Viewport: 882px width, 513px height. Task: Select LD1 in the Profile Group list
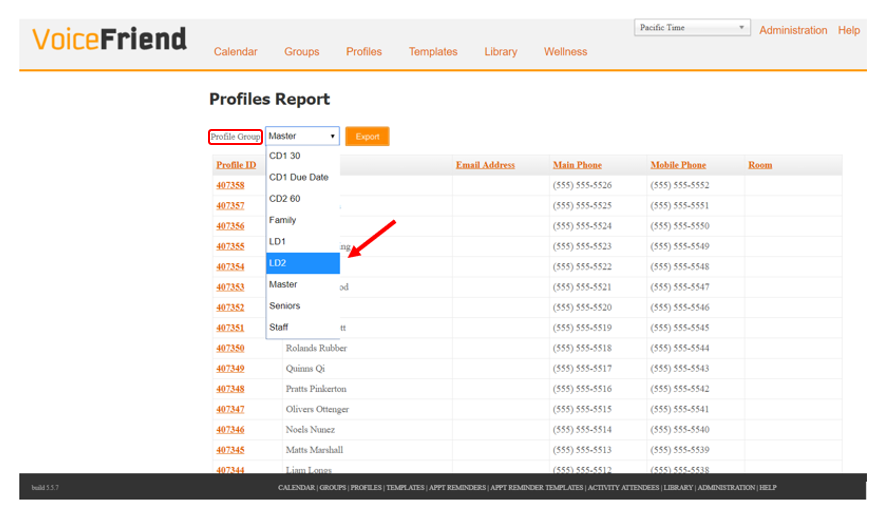point(303,241)
